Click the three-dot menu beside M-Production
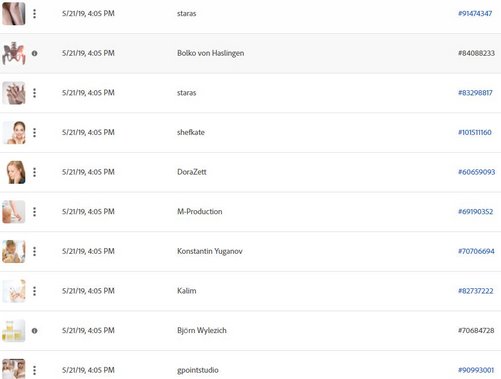 [x=34, y=212]
